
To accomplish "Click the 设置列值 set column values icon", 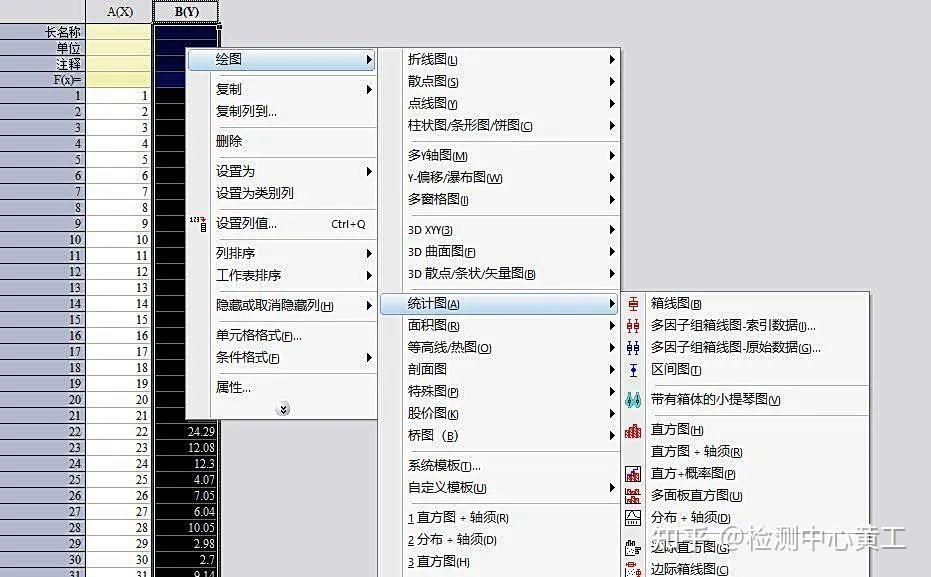I will (197, 224).
